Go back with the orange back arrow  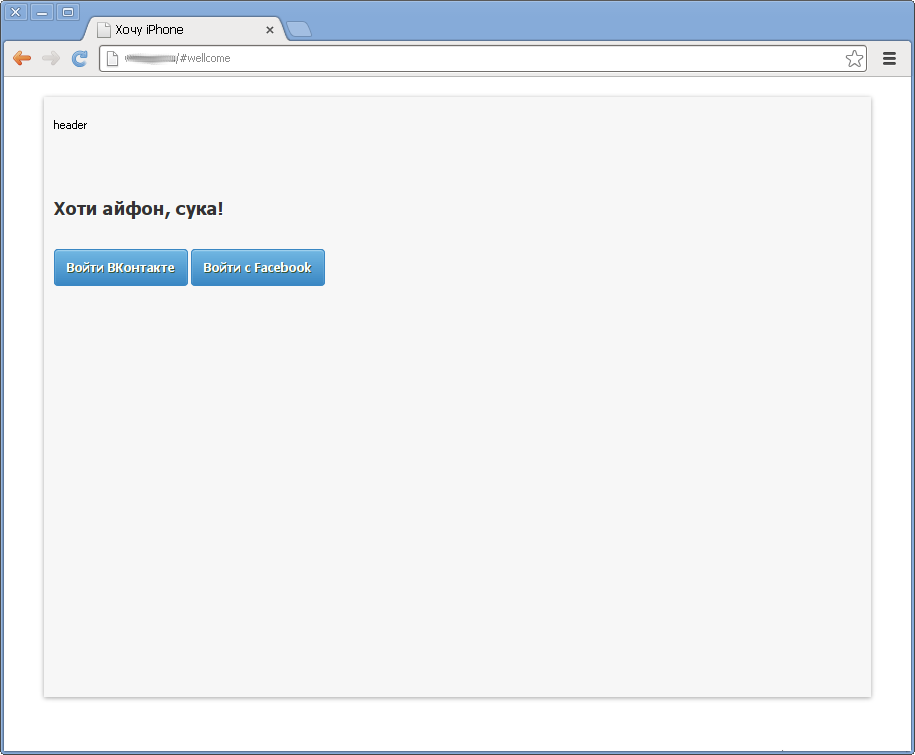tap(22, 58)
